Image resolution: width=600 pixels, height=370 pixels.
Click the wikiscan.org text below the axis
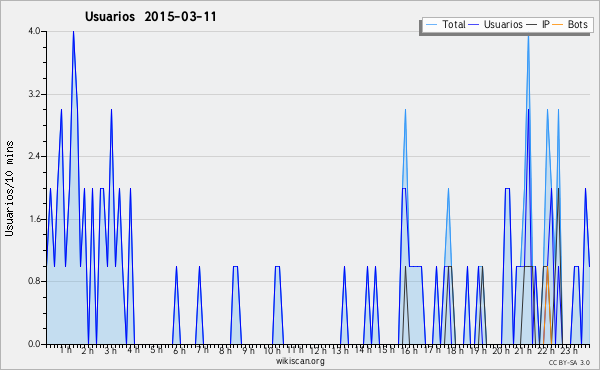[300, 361]
